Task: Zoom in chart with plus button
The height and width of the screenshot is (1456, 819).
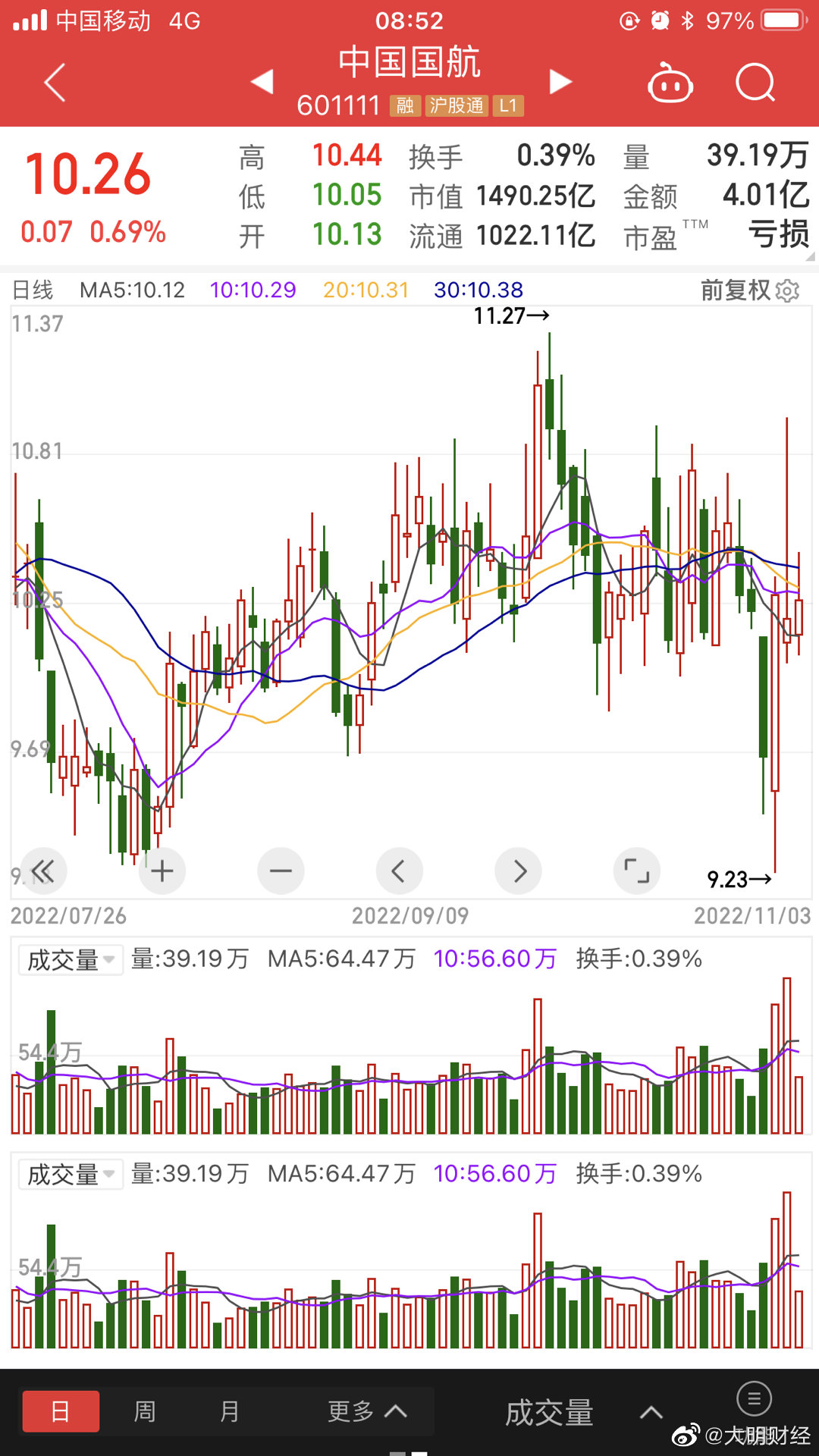Action: 162,871
